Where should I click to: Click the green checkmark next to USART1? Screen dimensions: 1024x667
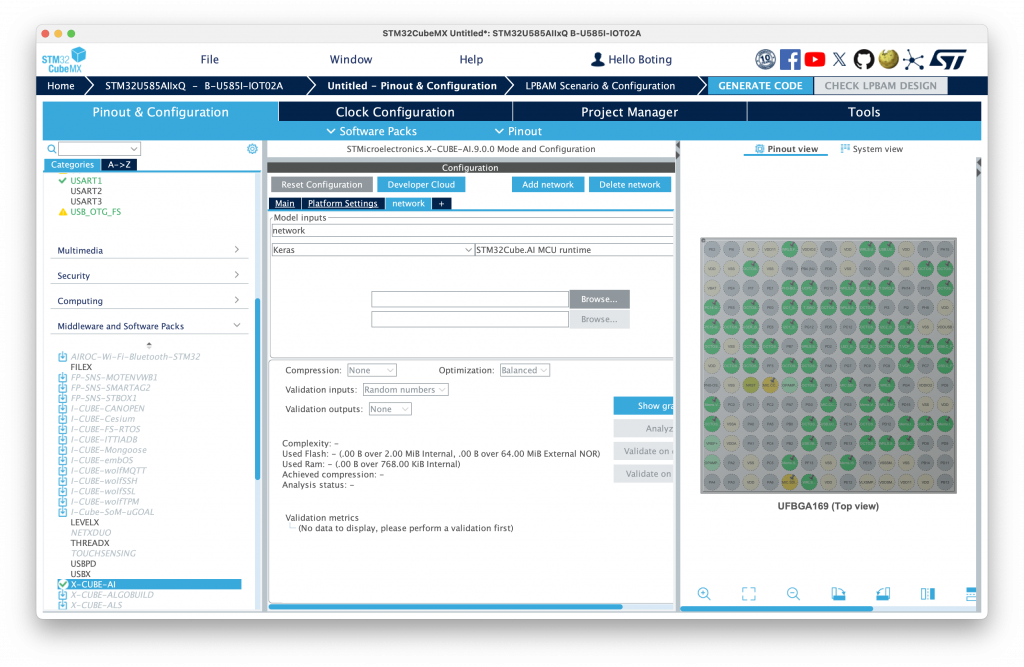[x=63, y=180]
